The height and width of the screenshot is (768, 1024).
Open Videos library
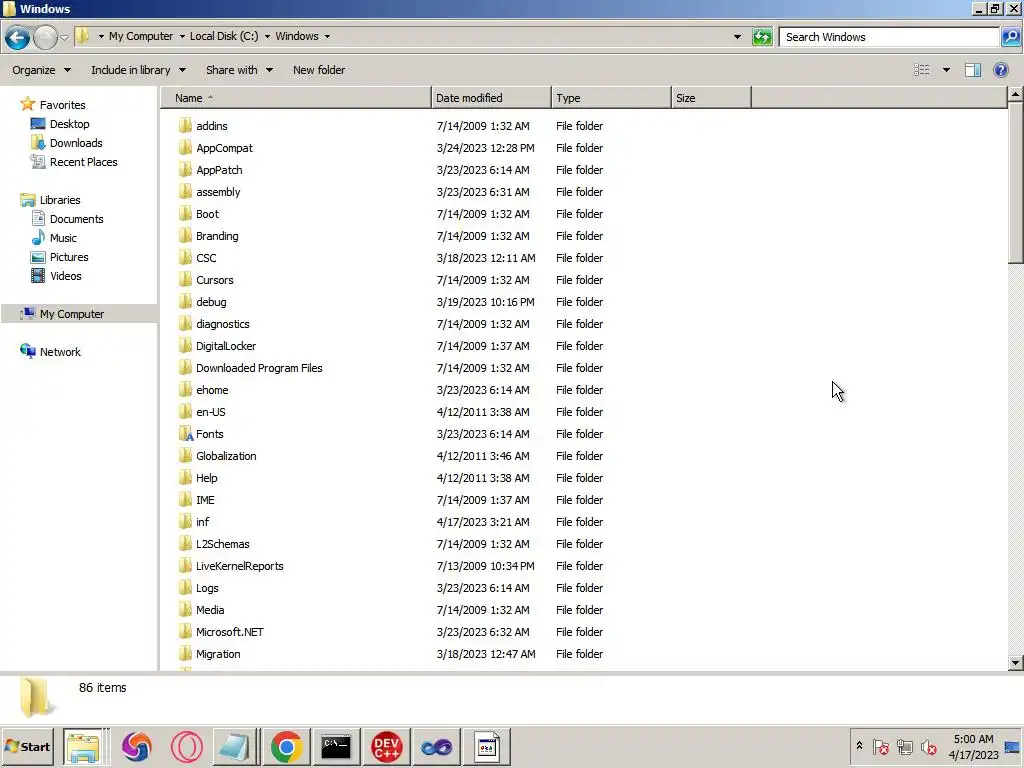(x=65, y=276)
